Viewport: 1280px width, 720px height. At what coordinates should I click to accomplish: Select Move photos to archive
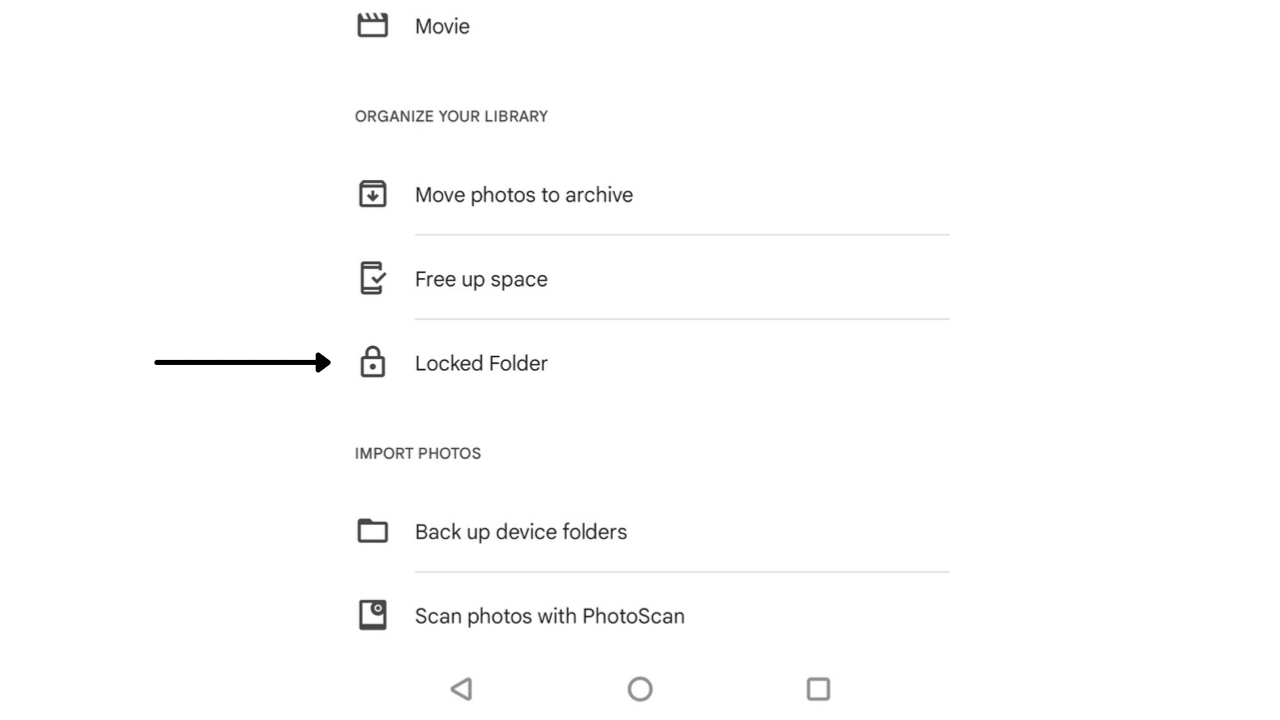point(652,194)
